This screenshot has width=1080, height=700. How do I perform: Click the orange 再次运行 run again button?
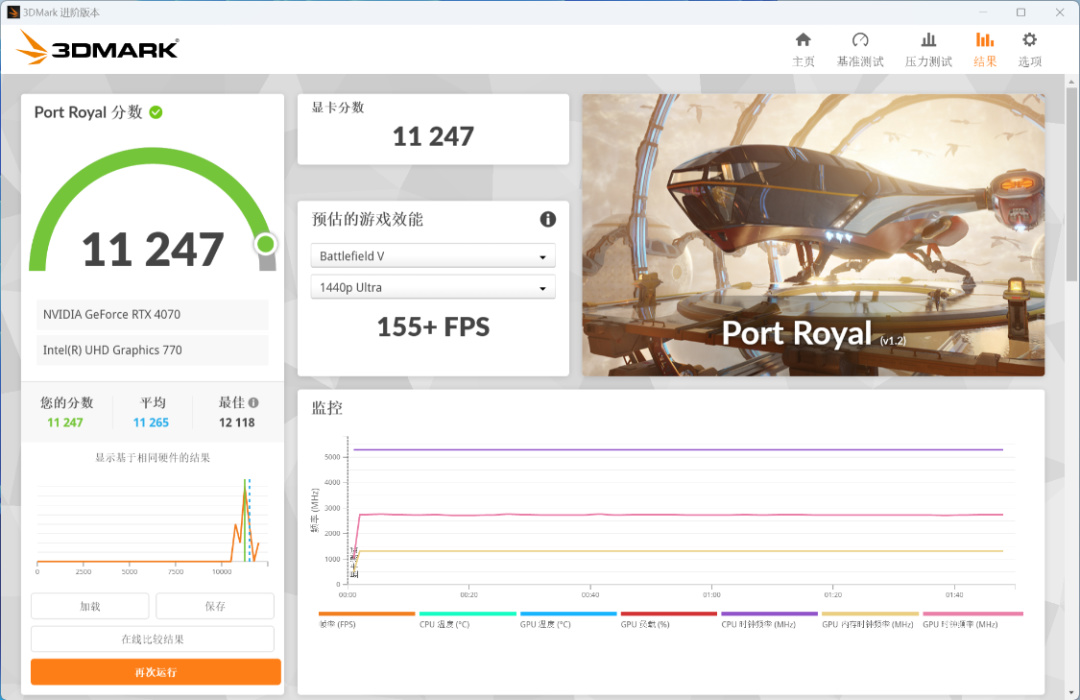tap(156, 672)
